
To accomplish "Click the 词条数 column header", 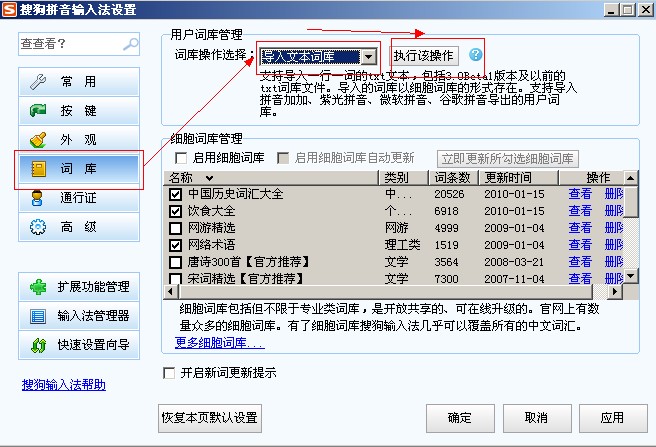I will tap(454, 178).
